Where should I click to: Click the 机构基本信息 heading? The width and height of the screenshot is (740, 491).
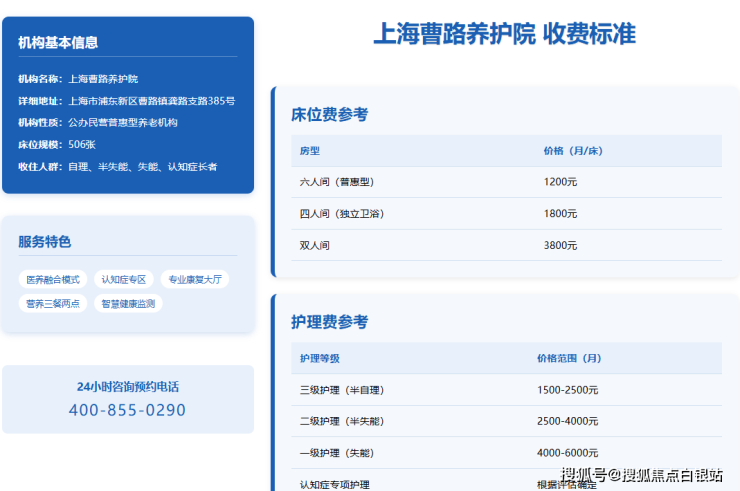pyautogui.click(x=58, y=42)
